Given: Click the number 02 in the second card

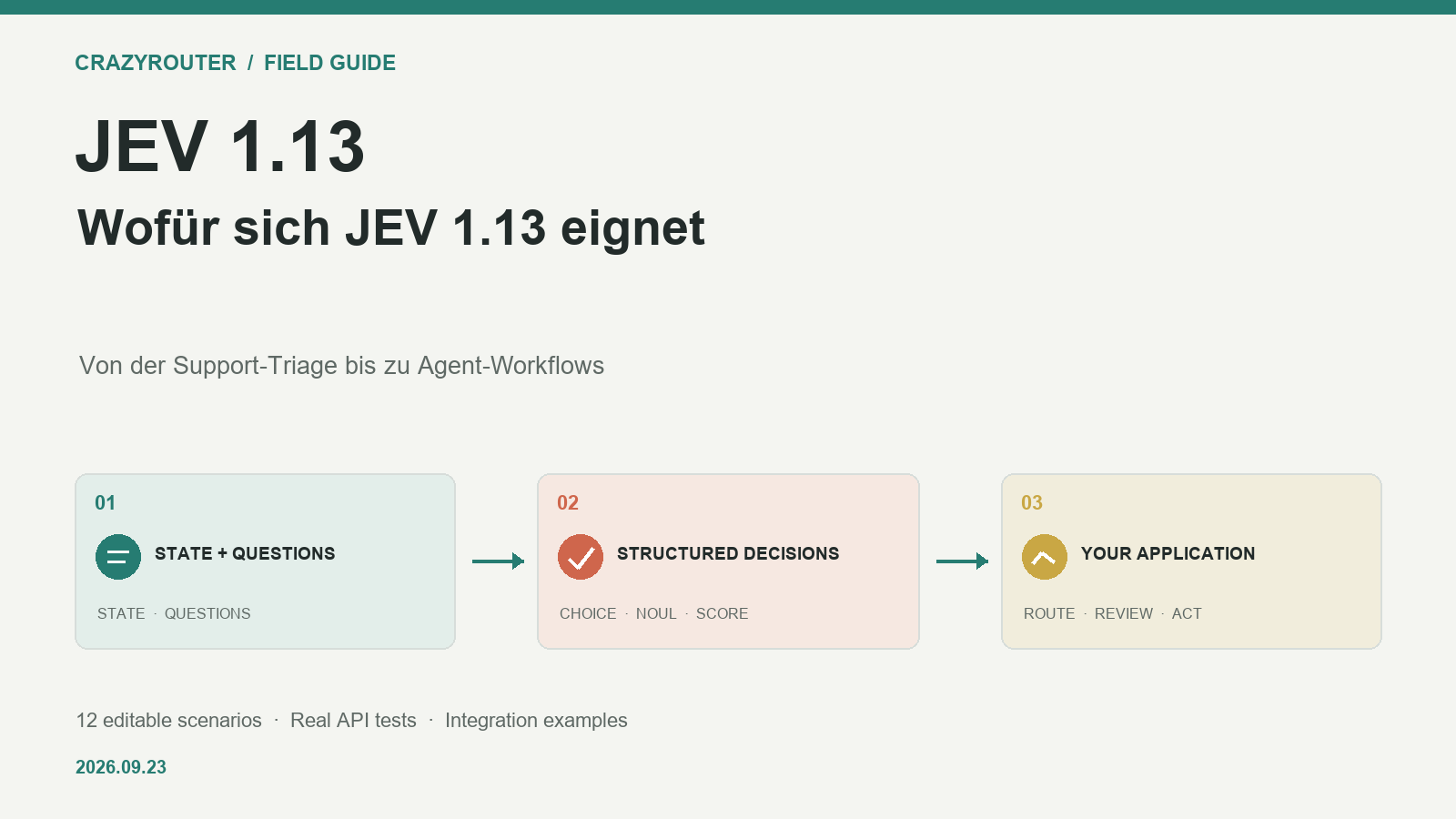Looking at the screenshot, I should pyautogui.click(x=568, y=503).
